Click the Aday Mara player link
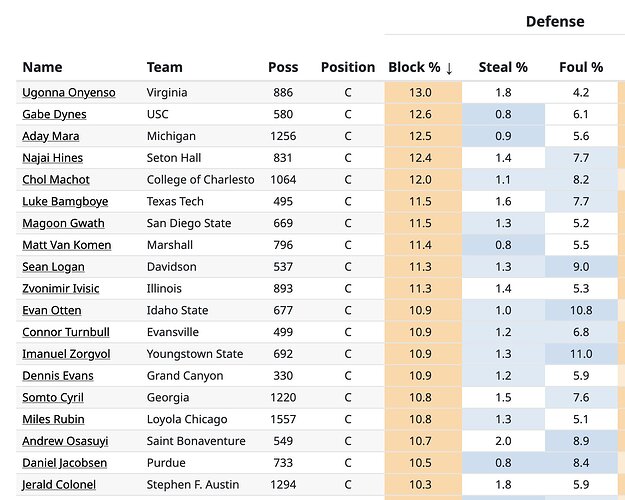This screenshot has height=500, width=625. [x=51, y=136]
